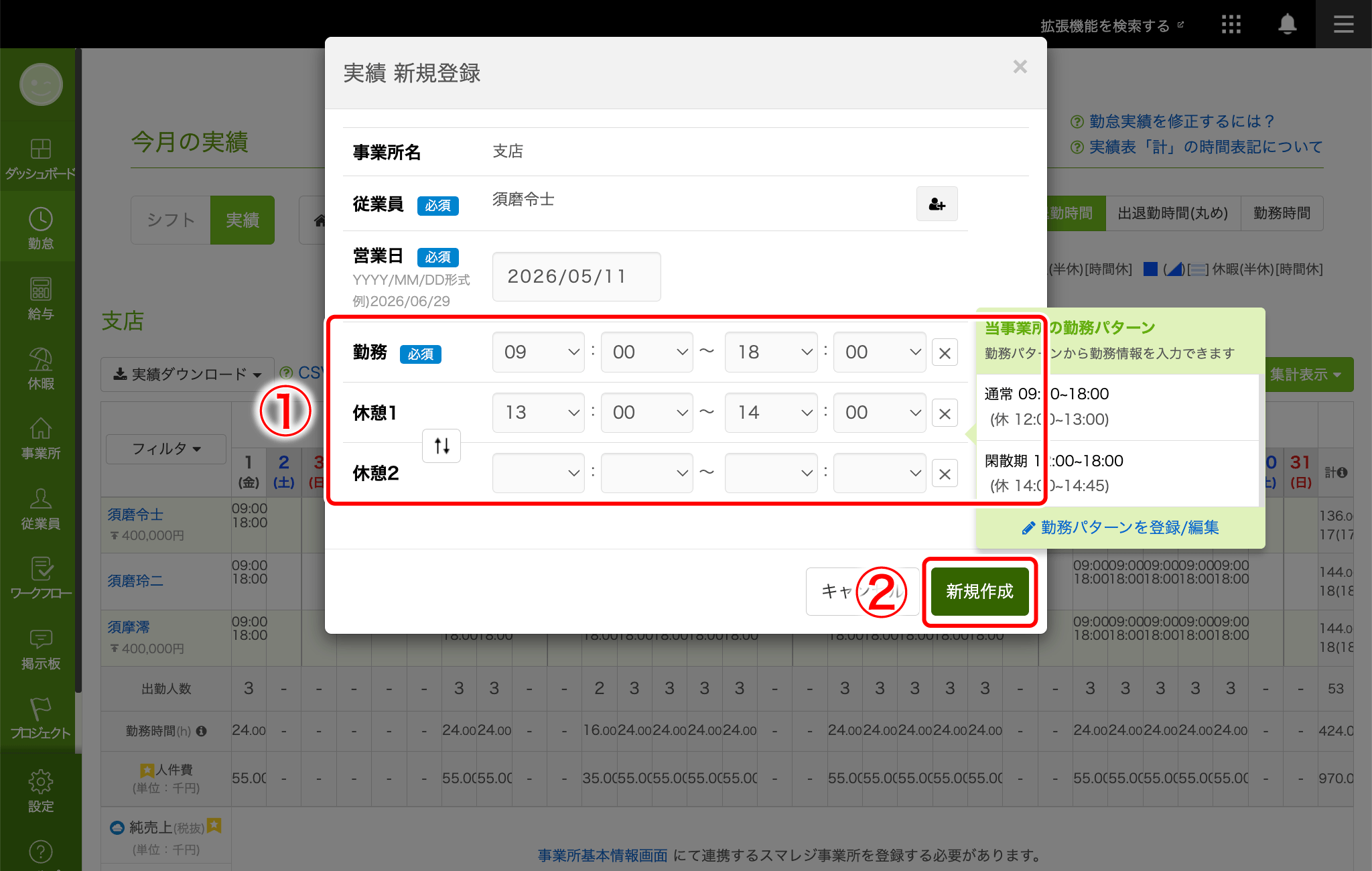Swap break rows with the up-down arrows icon
Screen dimensions: 1372x871
441,446
